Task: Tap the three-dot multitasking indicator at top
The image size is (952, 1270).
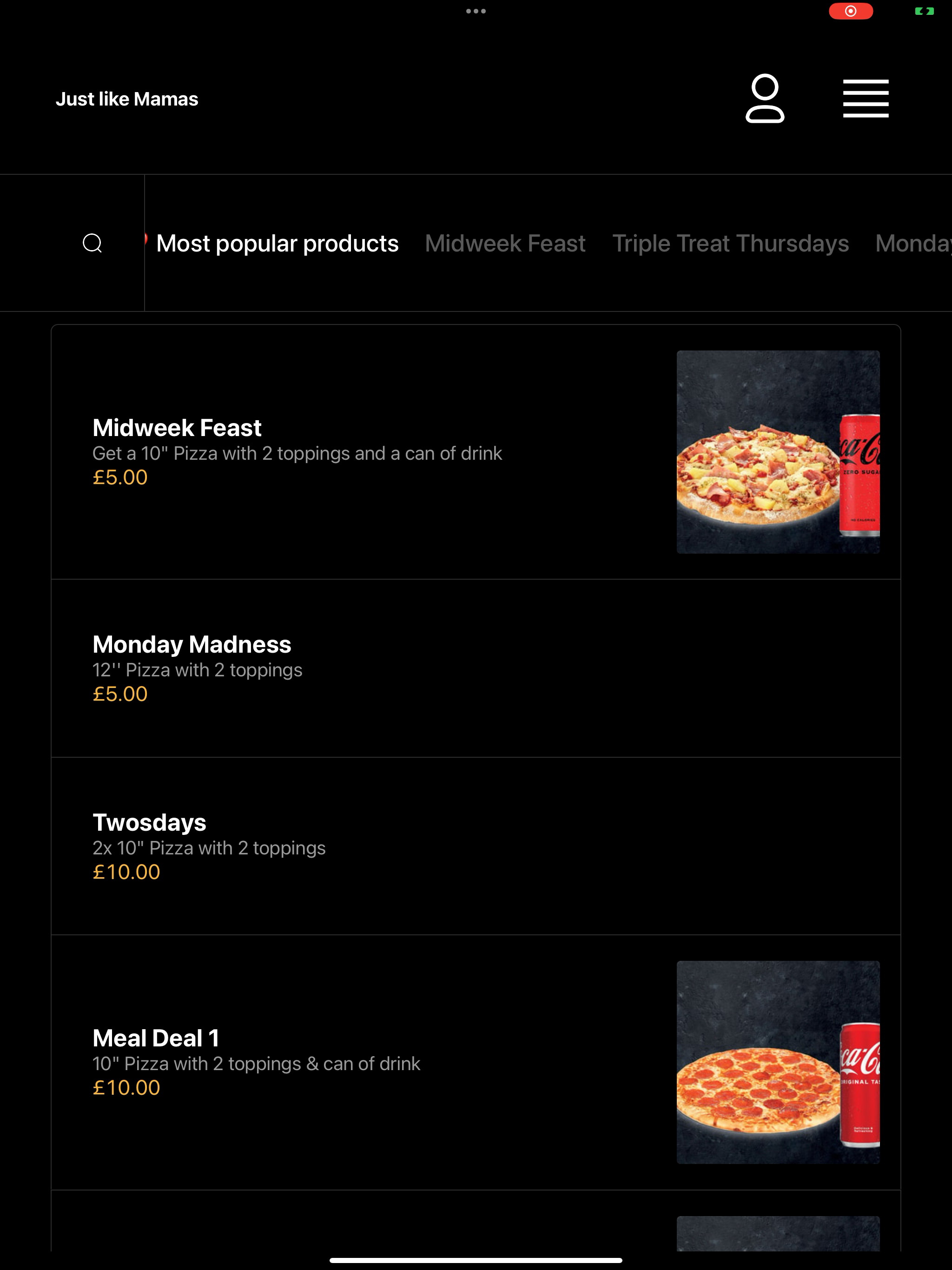Action: 476,11
